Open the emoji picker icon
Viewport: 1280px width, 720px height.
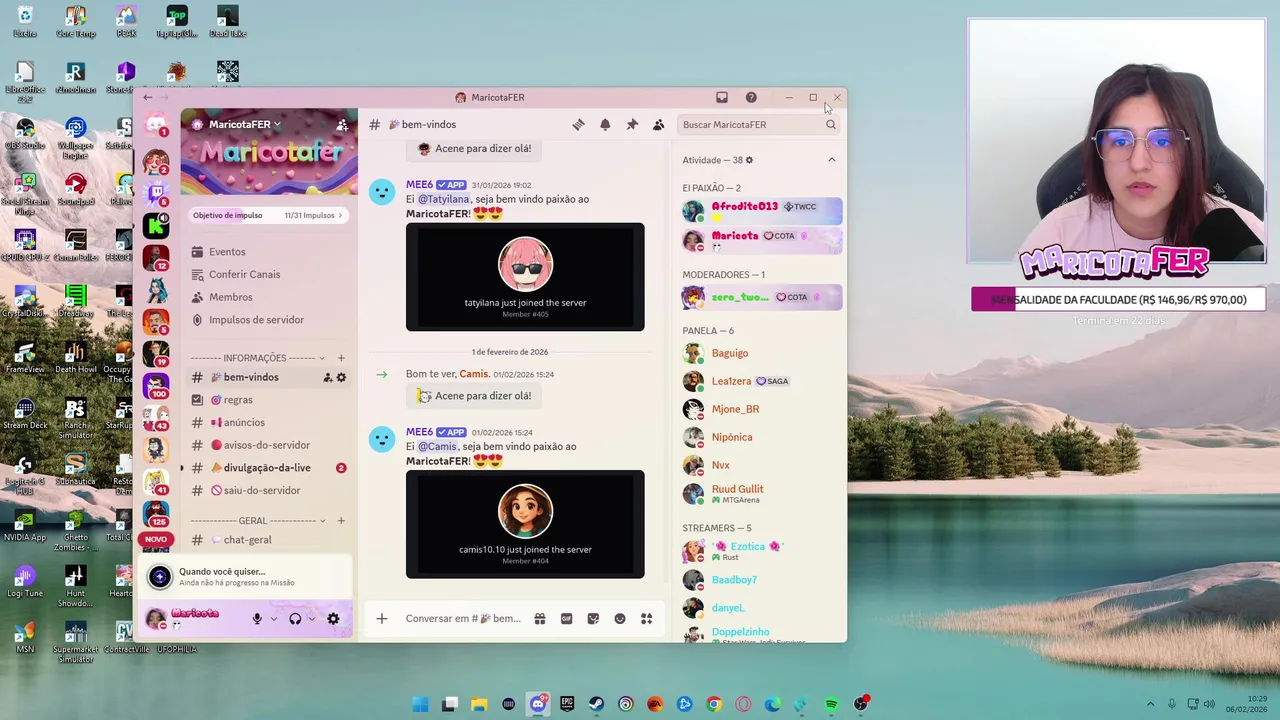(x=620, y=619)
